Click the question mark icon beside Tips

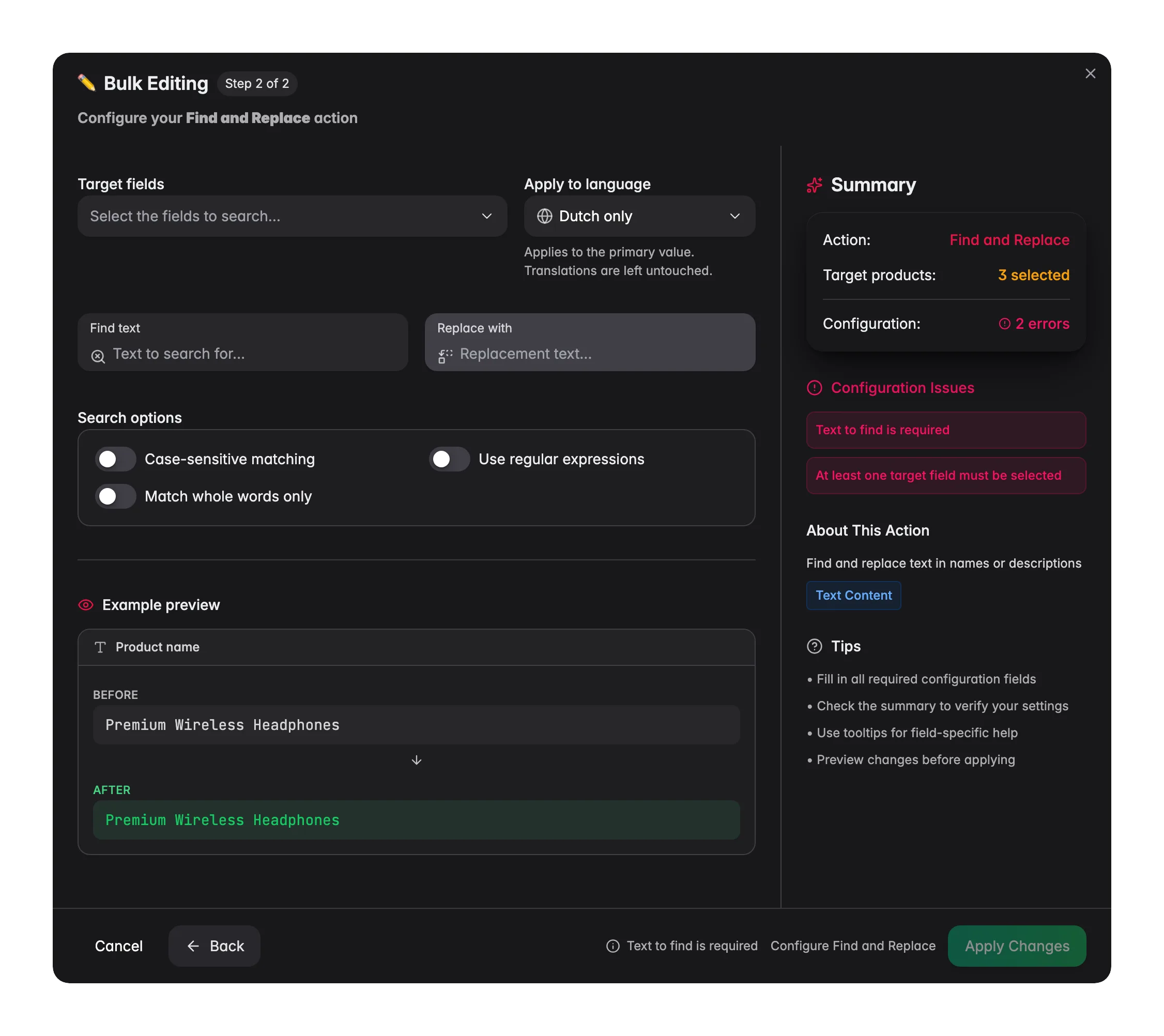pyautogui.click(x=815, y=646)
